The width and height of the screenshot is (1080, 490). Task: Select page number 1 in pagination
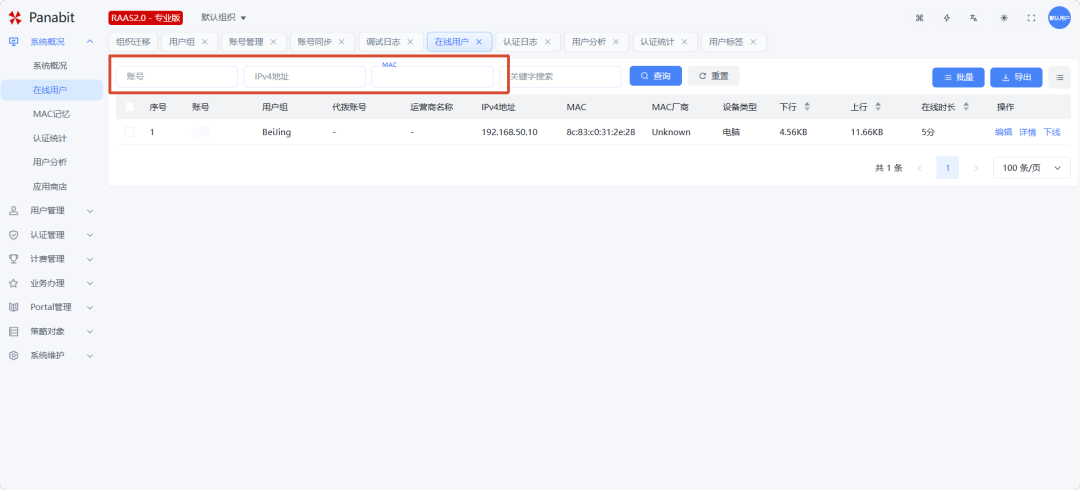[948, 167]
